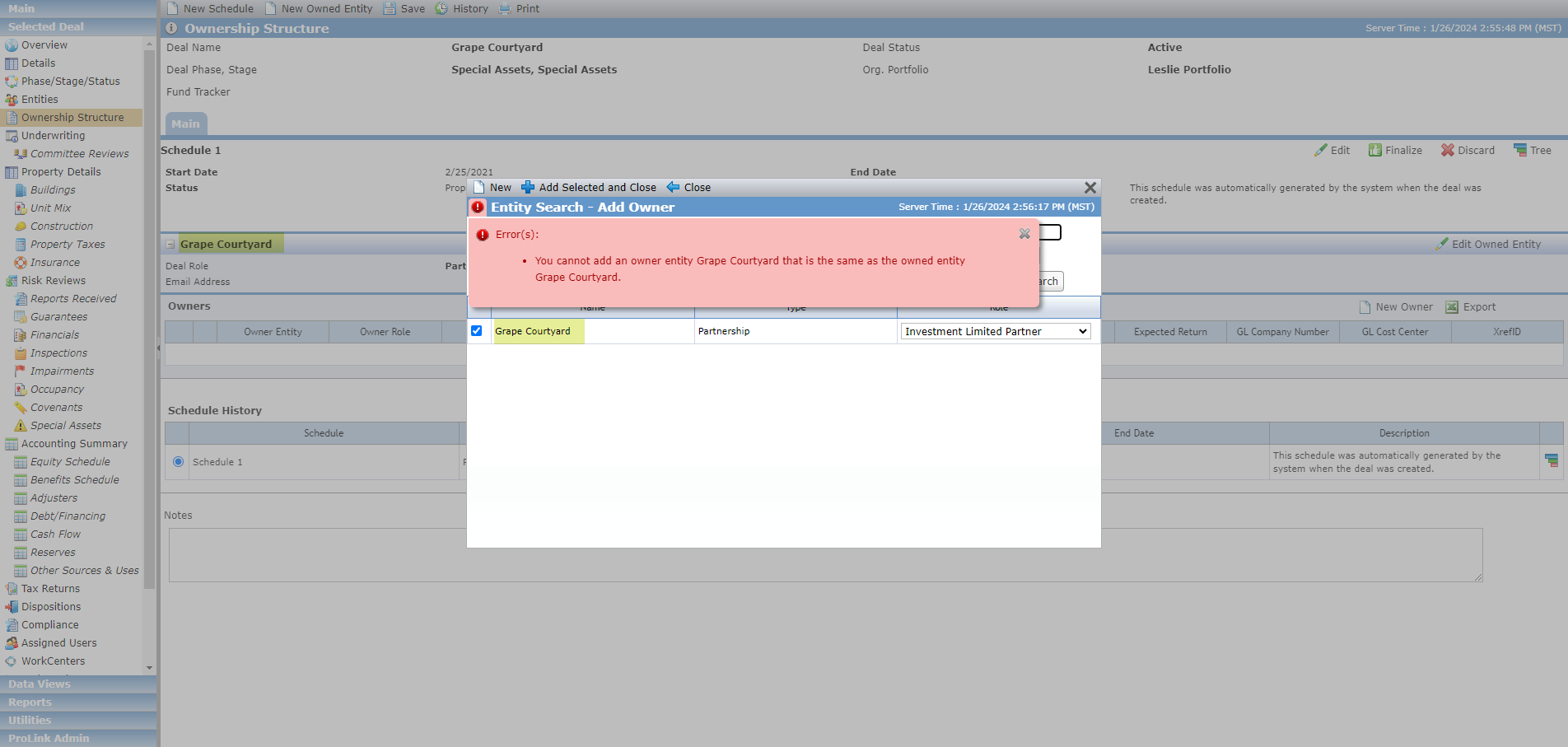Viewport: 1568px width, 747px height.
Task: Open Risk Reviews in the sidebar
Action: point(54,281)
